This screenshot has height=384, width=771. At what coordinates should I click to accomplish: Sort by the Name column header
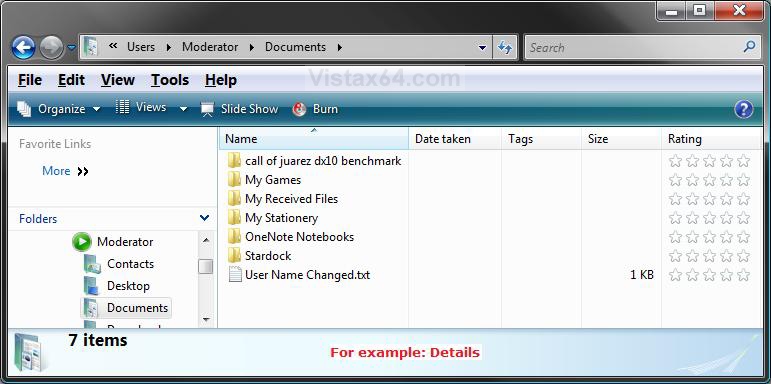coord(314,139)
